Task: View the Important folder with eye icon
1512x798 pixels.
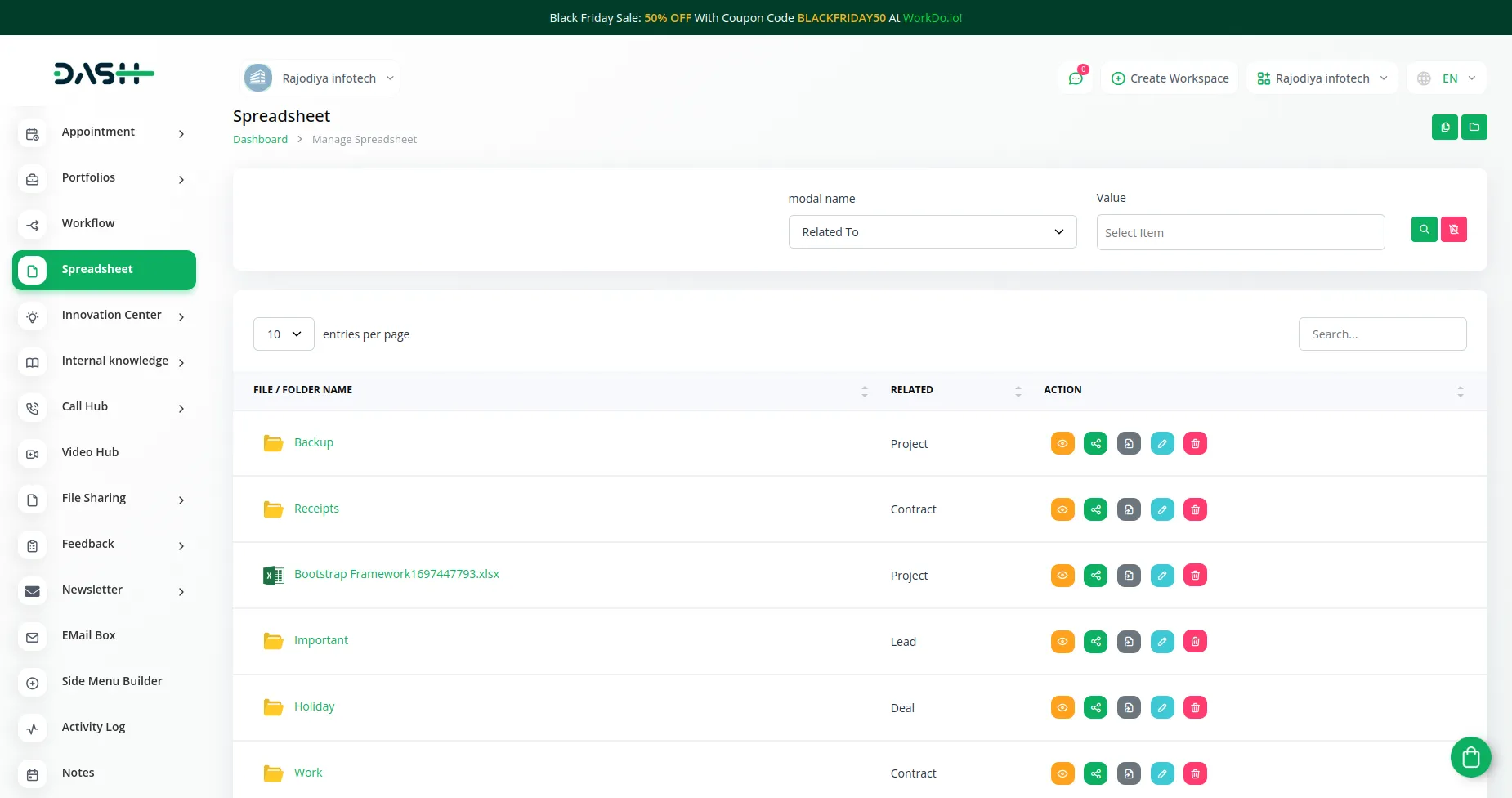Action: coord(1062,642)
